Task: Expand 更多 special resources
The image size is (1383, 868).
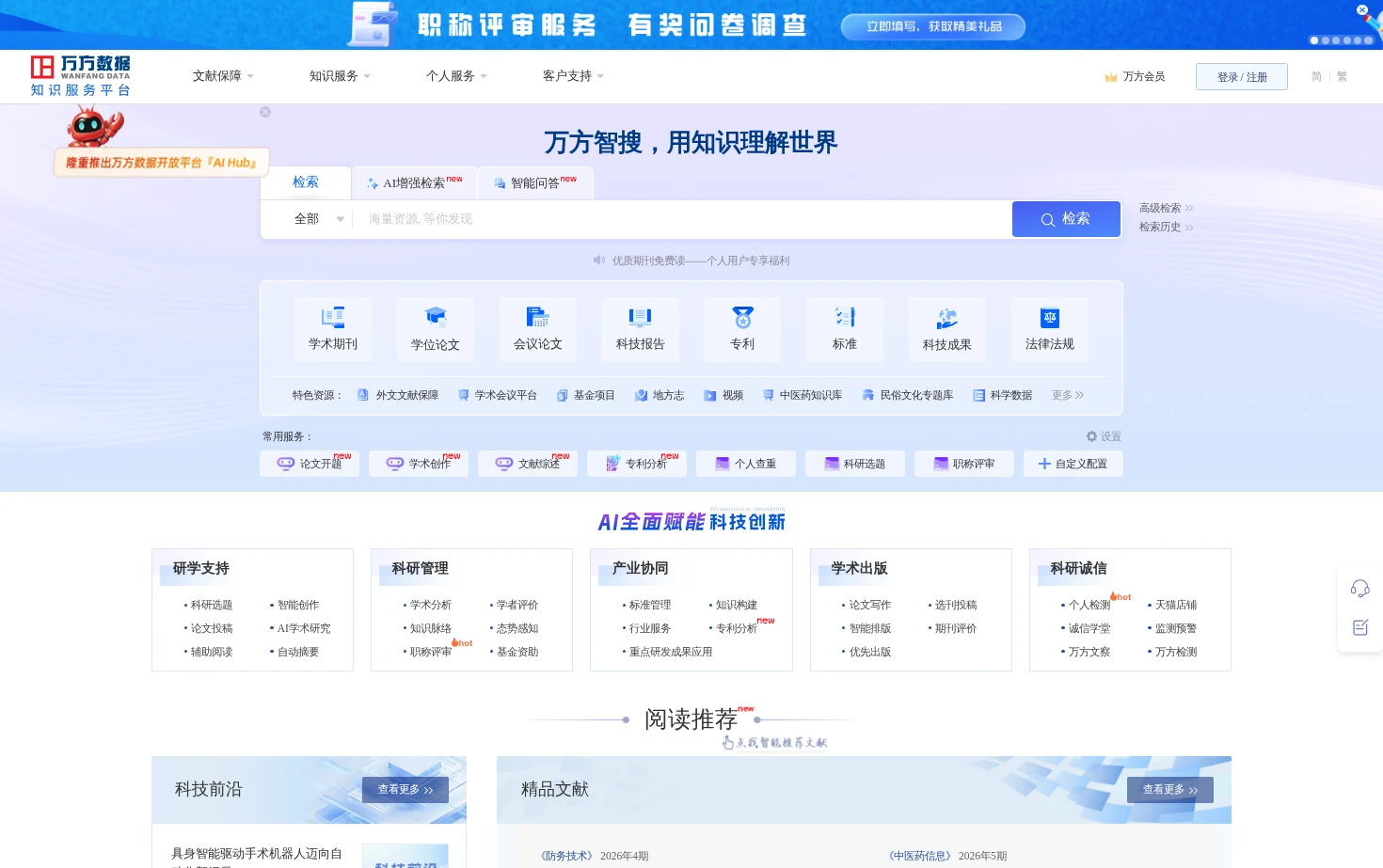Action: click(1068, 395)
